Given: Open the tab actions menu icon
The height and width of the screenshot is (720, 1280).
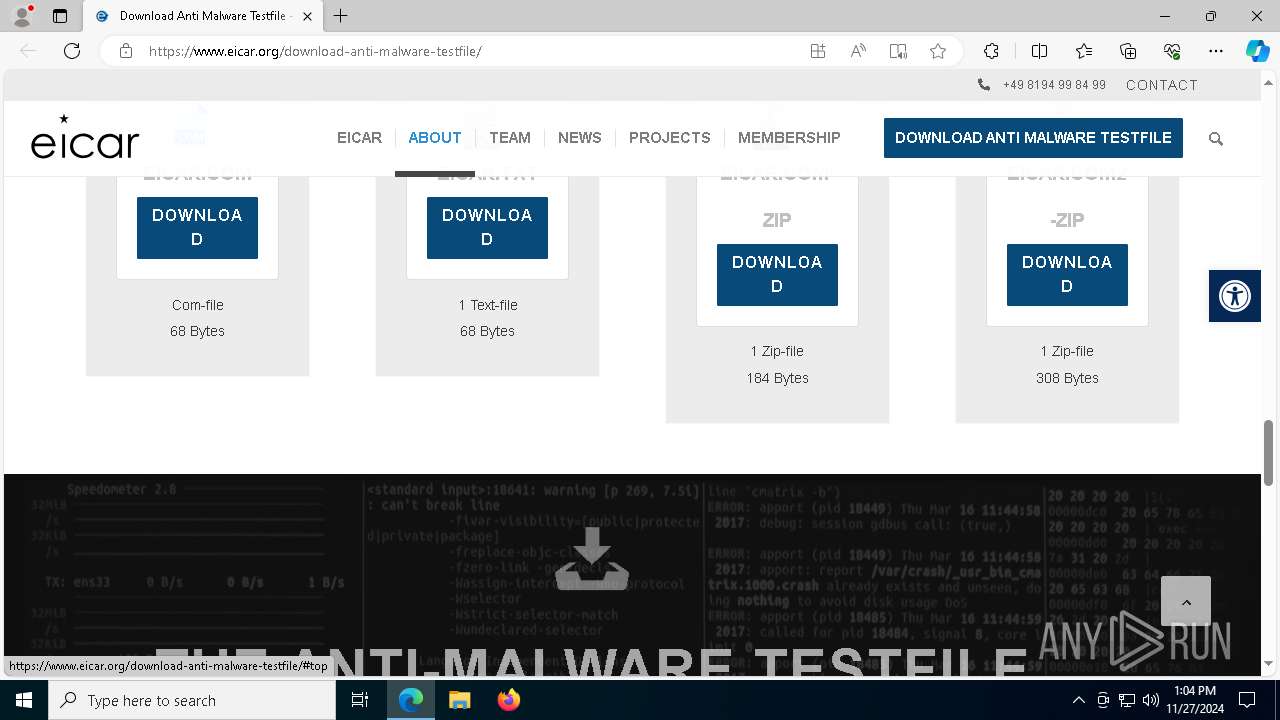Looking at the screenshot, I should tap(60, 16).
